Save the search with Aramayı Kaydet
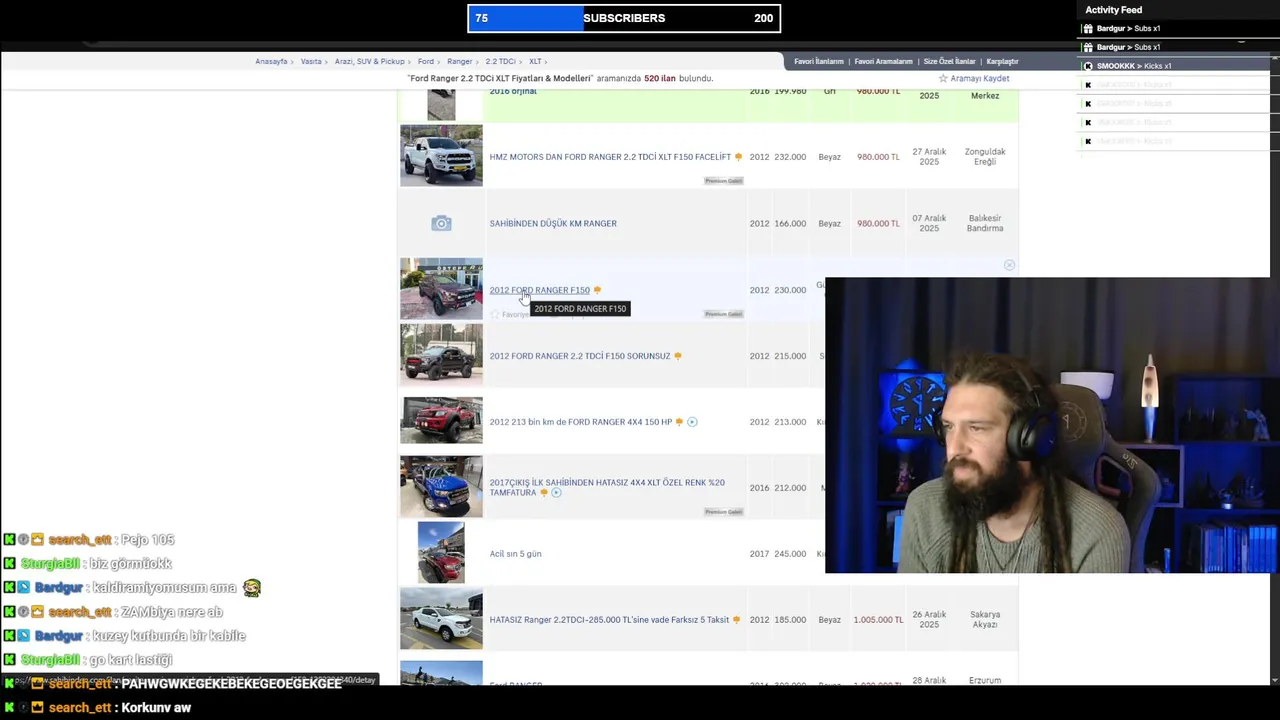Image resolution: width=1280 pixels, height=720 pixels. click(980, 78)
